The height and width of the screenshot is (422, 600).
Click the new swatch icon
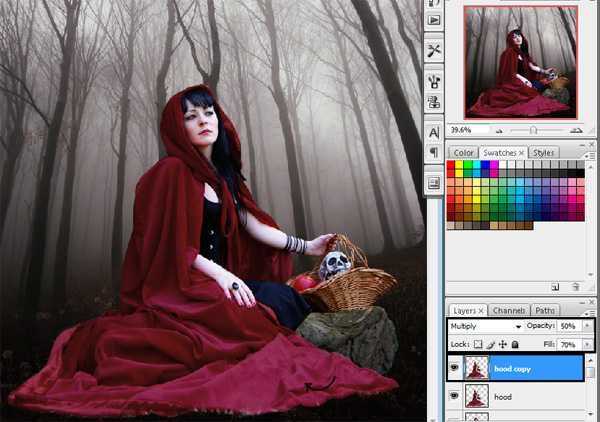coord(555,287)
